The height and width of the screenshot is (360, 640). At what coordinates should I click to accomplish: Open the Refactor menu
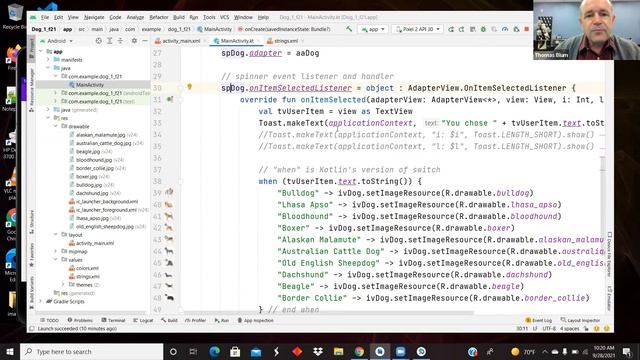(x=159, y=17)
